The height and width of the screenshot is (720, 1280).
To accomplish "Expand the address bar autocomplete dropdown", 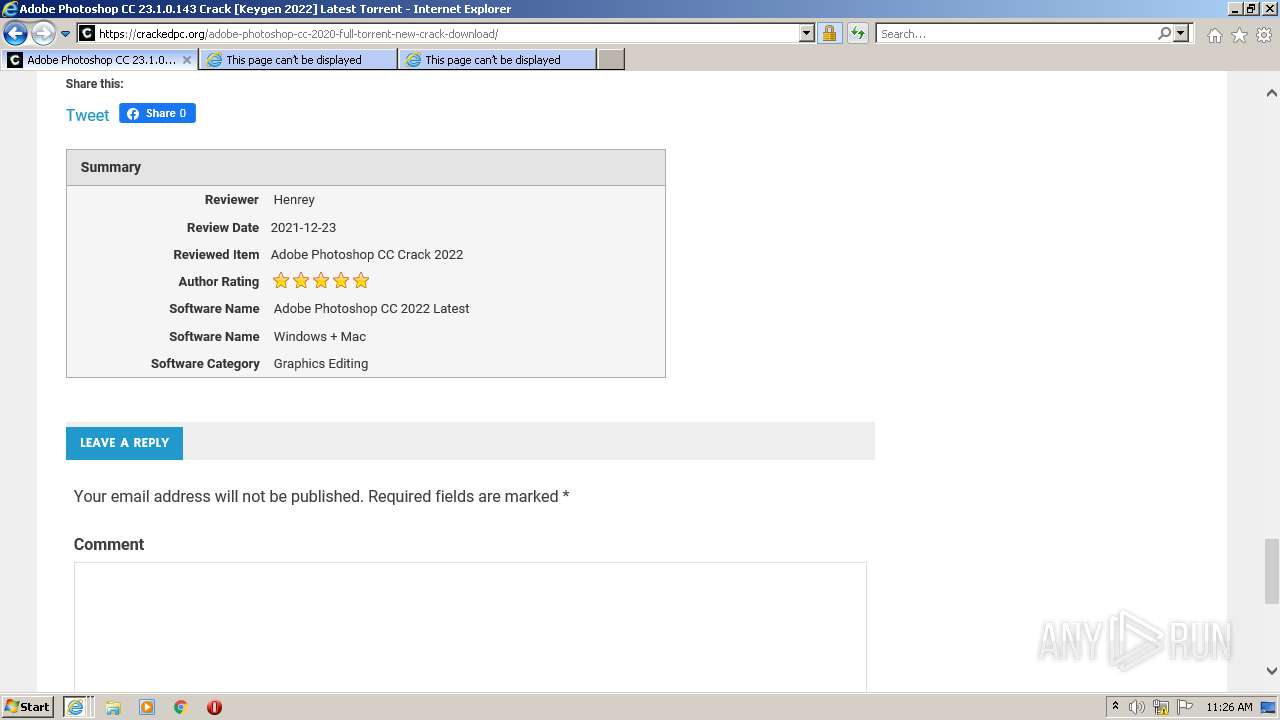I will [807, 34].
